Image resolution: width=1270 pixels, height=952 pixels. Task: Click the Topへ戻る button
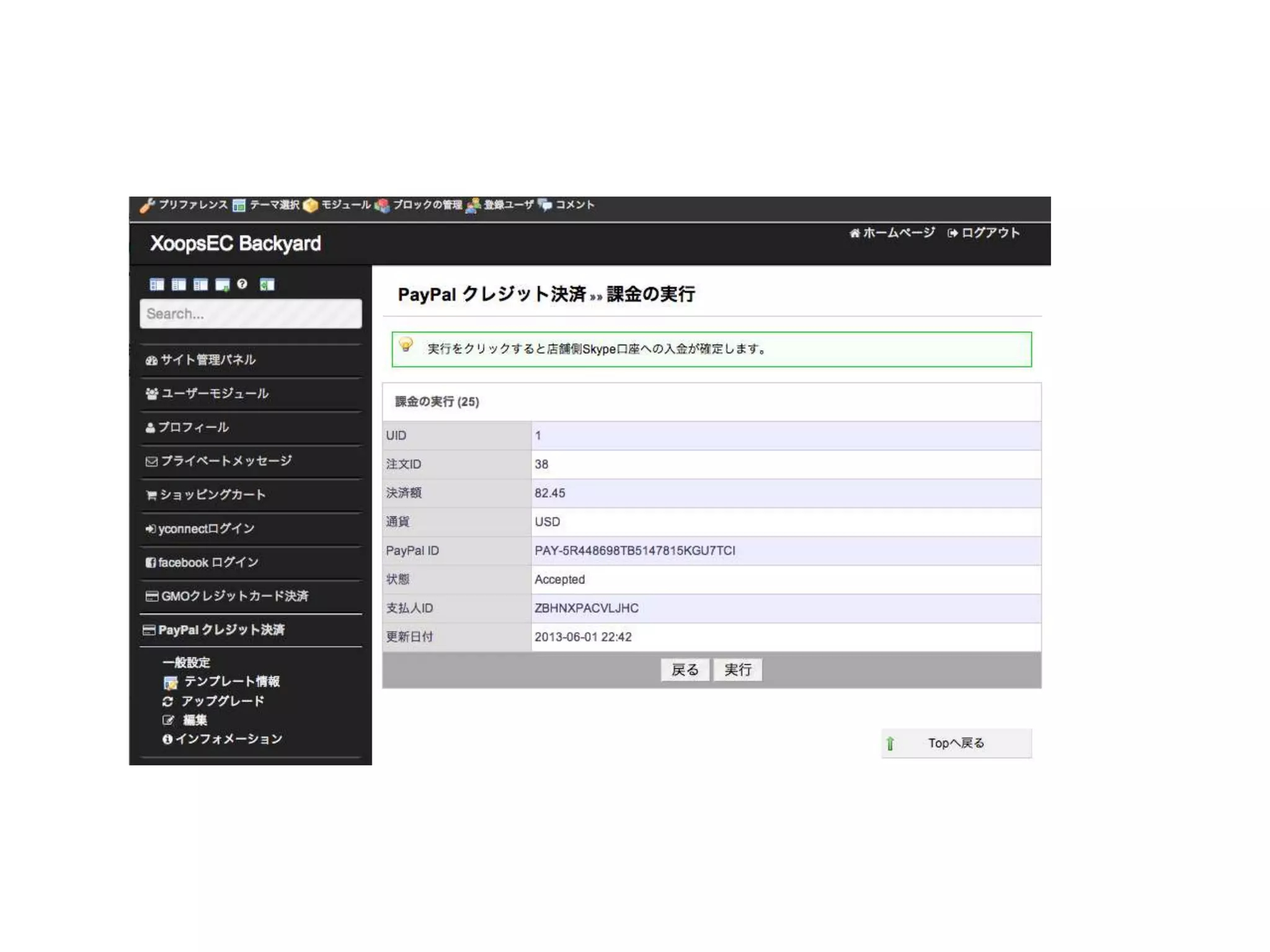point(956,743)
